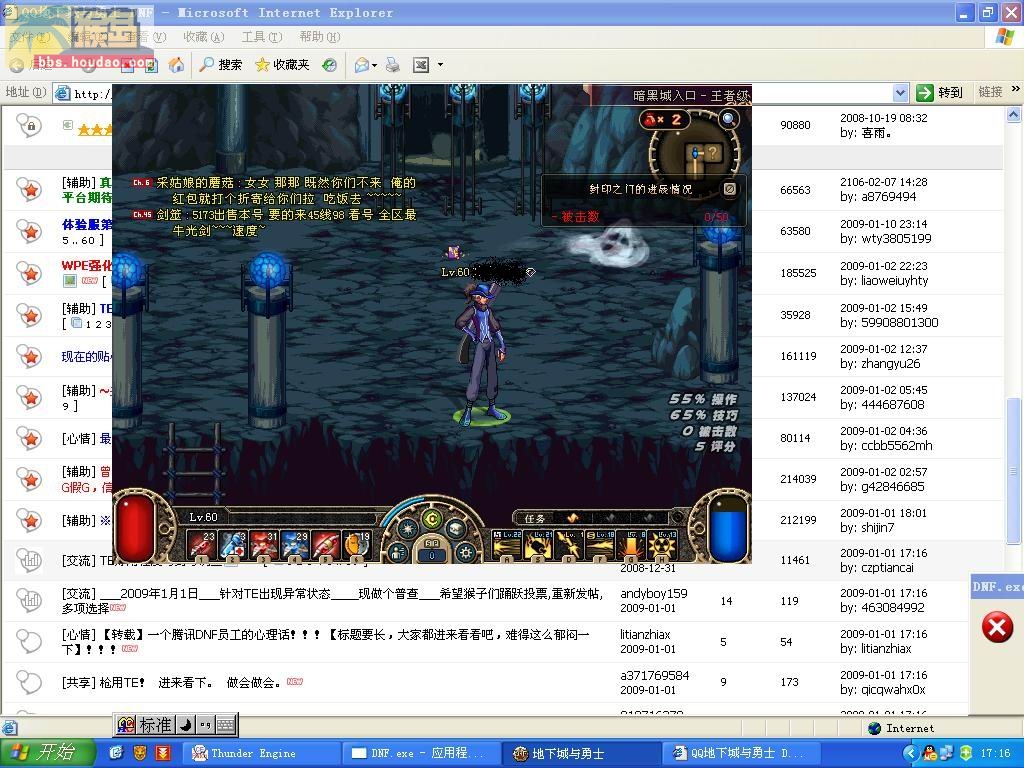This screenshot has height=768, width=1024.
Task: Open the 帮助(H) menu
Action: click(x=320, y=37)
